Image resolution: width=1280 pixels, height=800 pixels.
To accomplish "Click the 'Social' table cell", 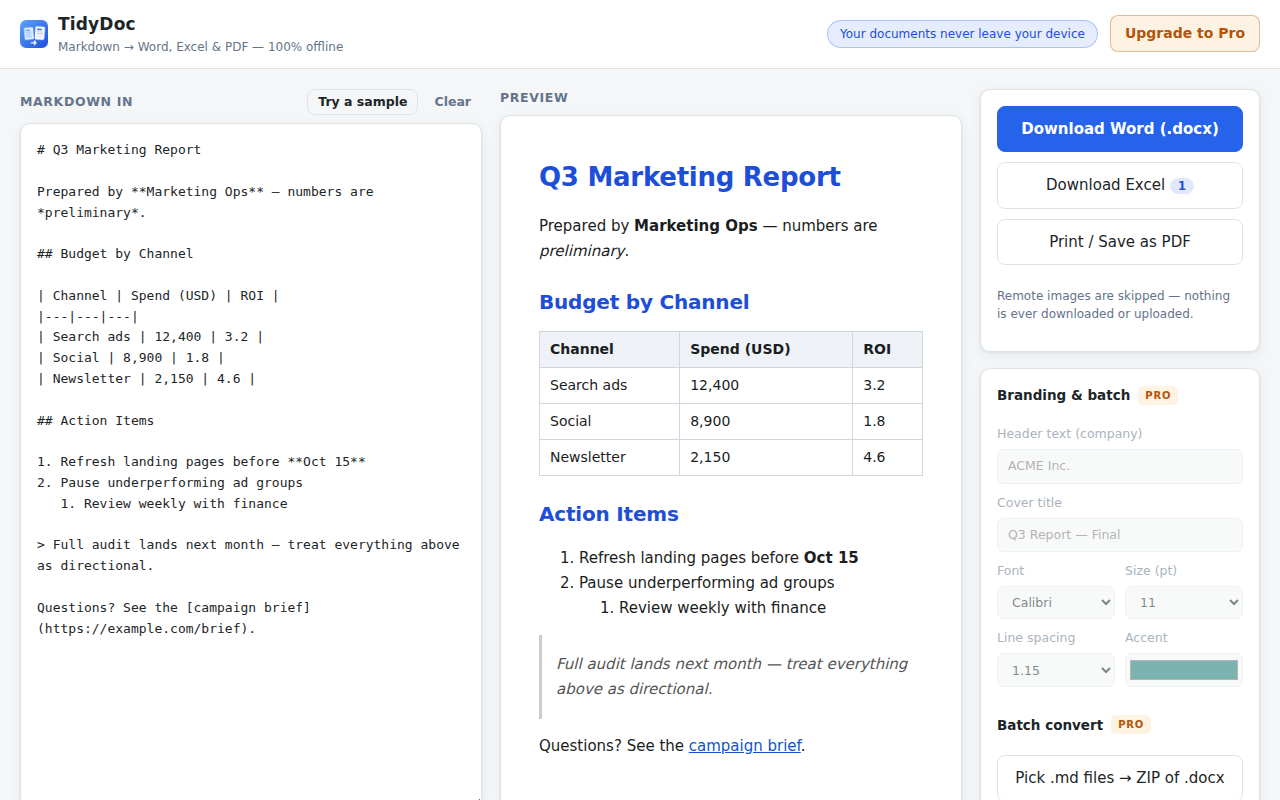I will coord(610,422).
